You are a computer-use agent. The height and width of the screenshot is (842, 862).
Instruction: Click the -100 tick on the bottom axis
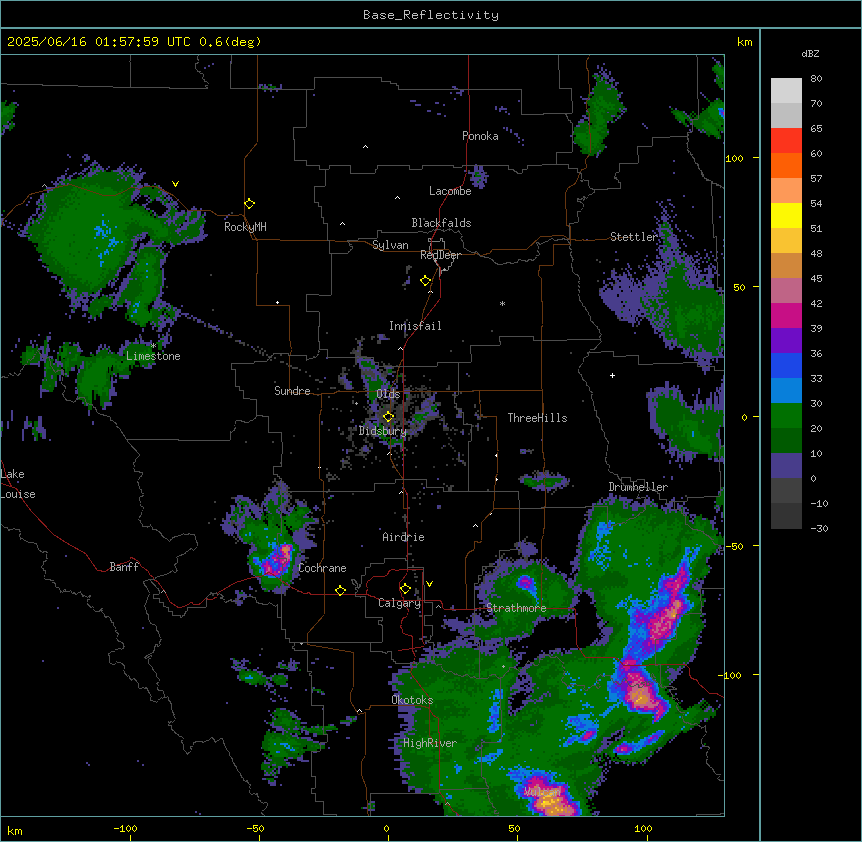(125, 828)
